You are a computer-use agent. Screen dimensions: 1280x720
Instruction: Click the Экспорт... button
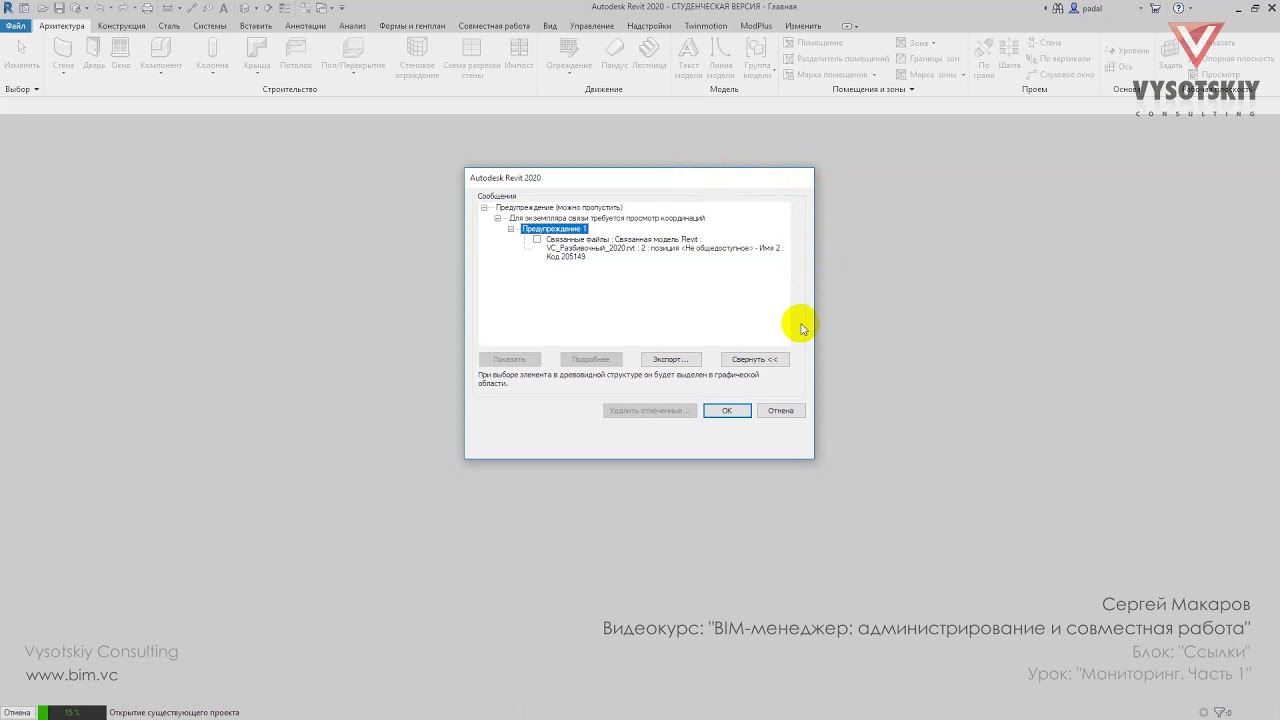point(670,359)
